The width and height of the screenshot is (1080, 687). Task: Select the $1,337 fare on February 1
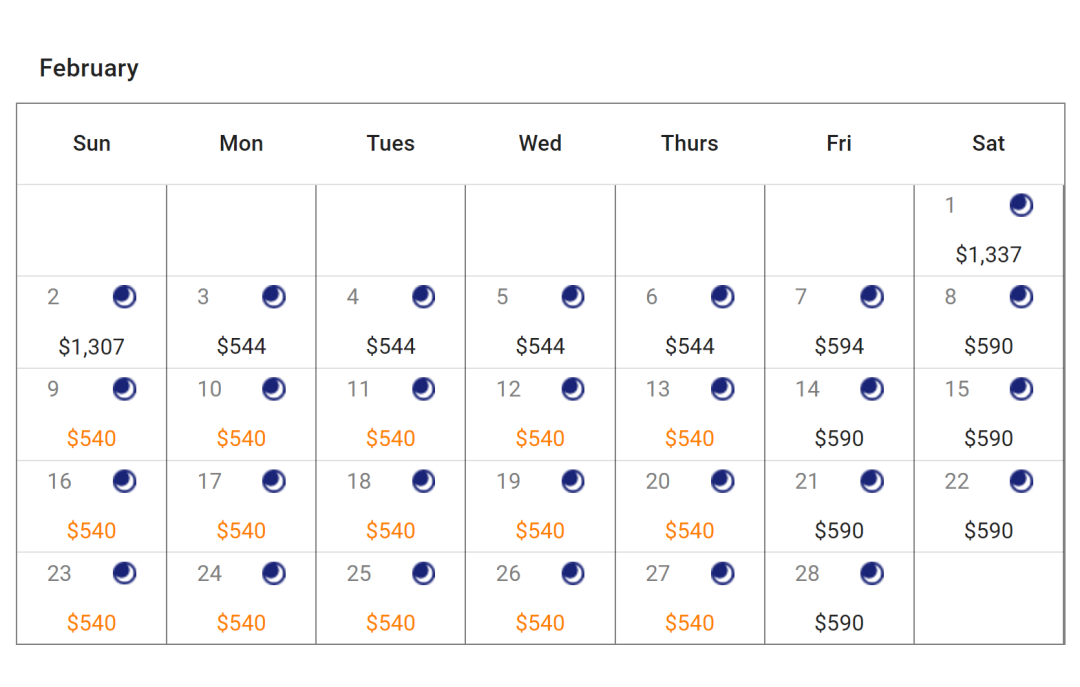click(988, 255)
